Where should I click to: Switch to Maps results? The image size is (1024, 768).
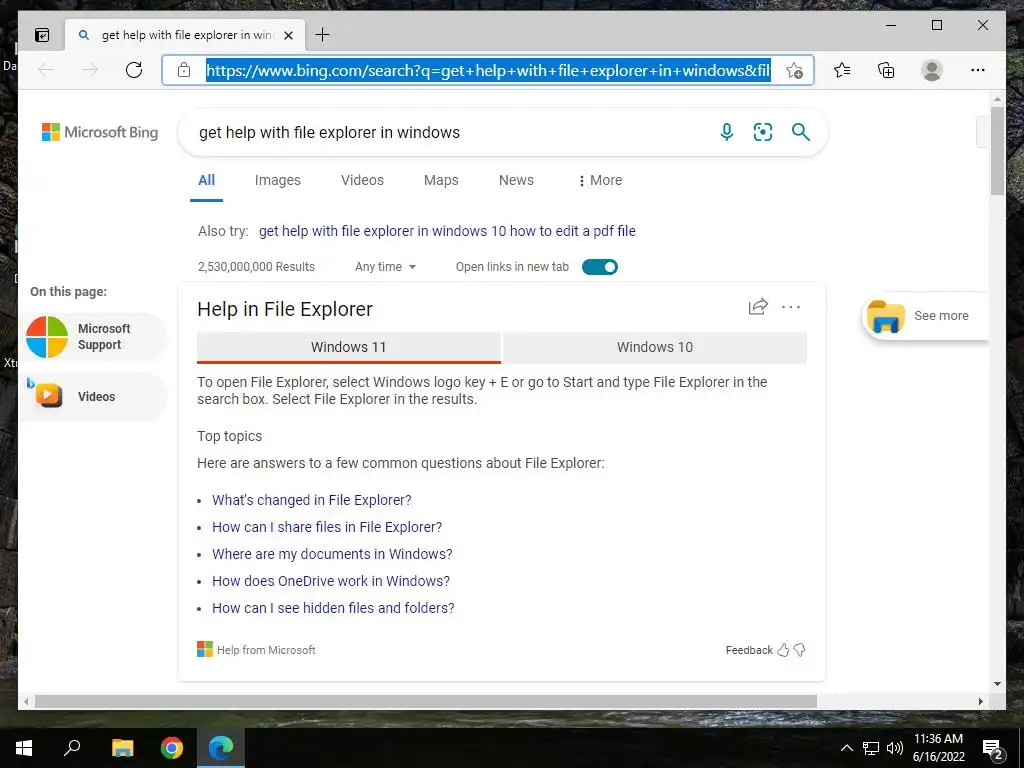click(x=441, y=180)
